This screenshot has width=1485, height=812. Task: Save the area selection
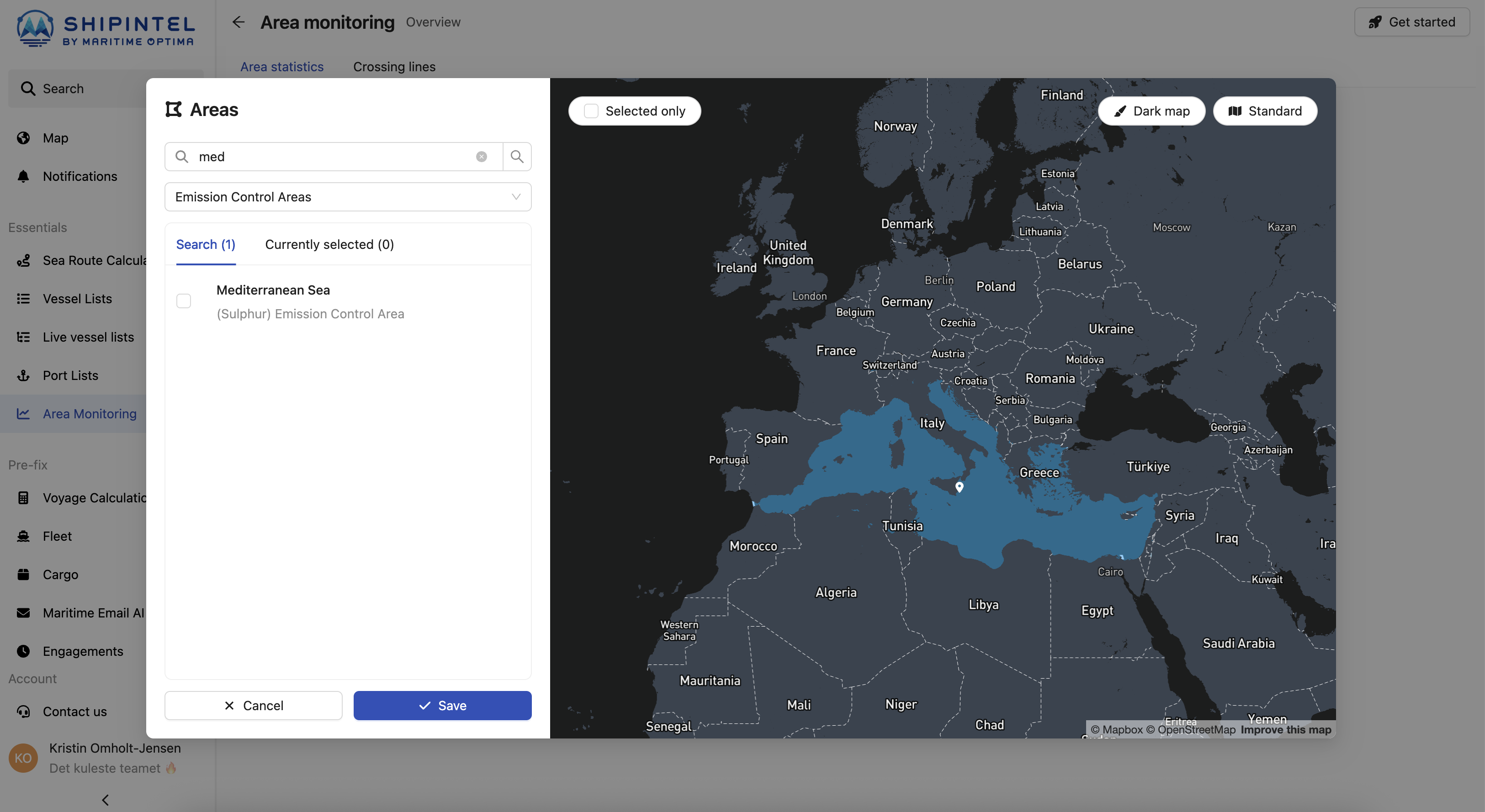click(x=442, y=706)
